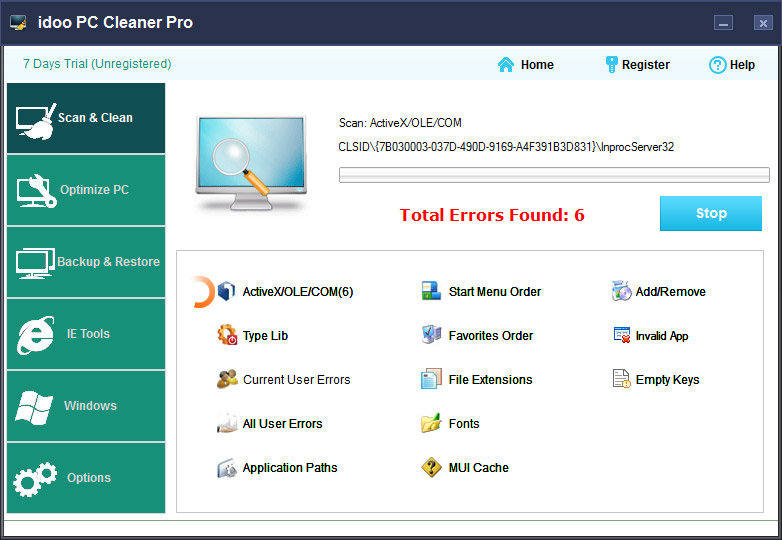Open Backup & Restore section

coord(86,262)
